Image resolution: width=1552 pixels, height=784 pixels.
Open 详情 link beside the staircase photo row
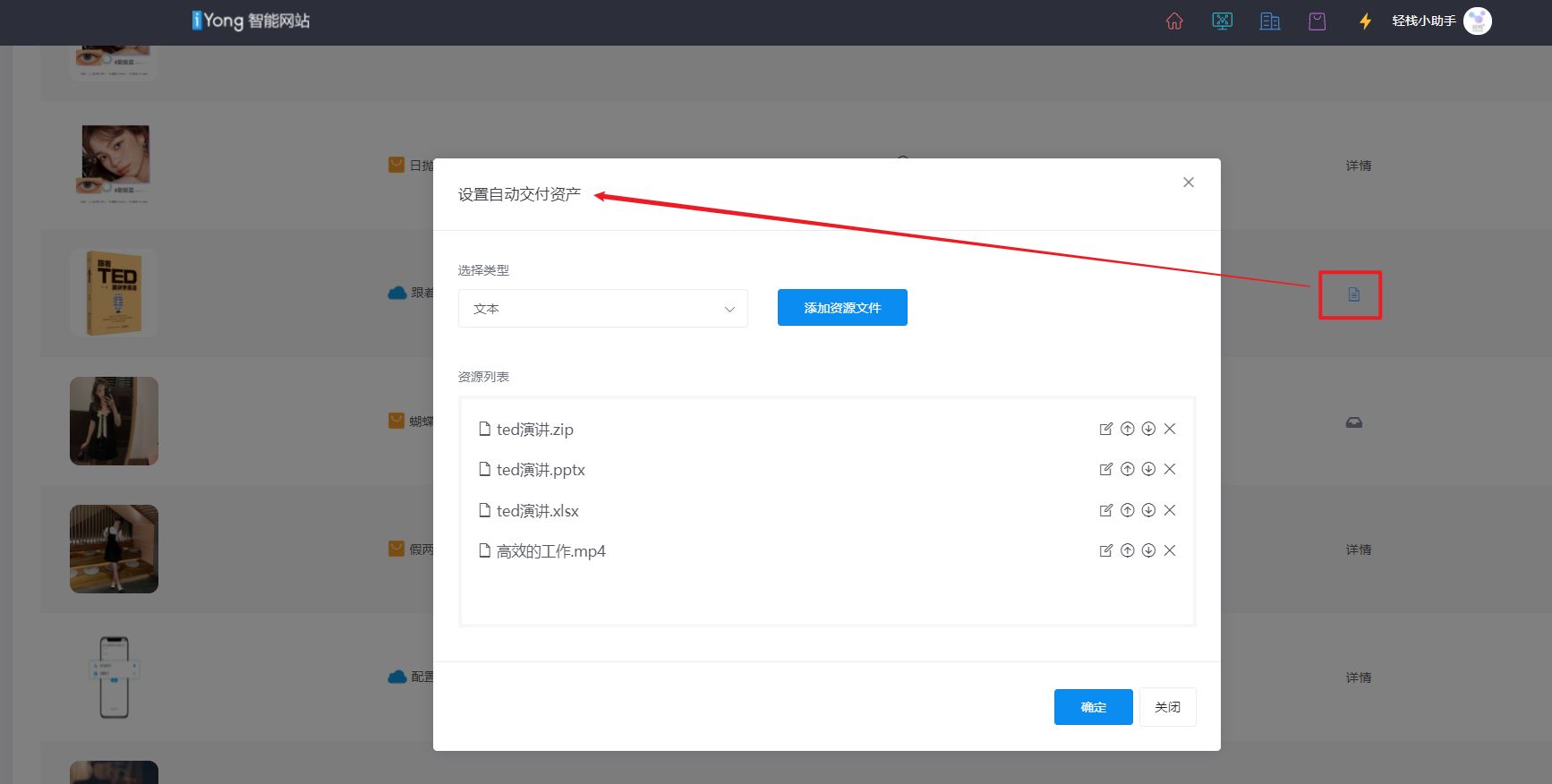pyautogui.click(x=1358, y=550)
